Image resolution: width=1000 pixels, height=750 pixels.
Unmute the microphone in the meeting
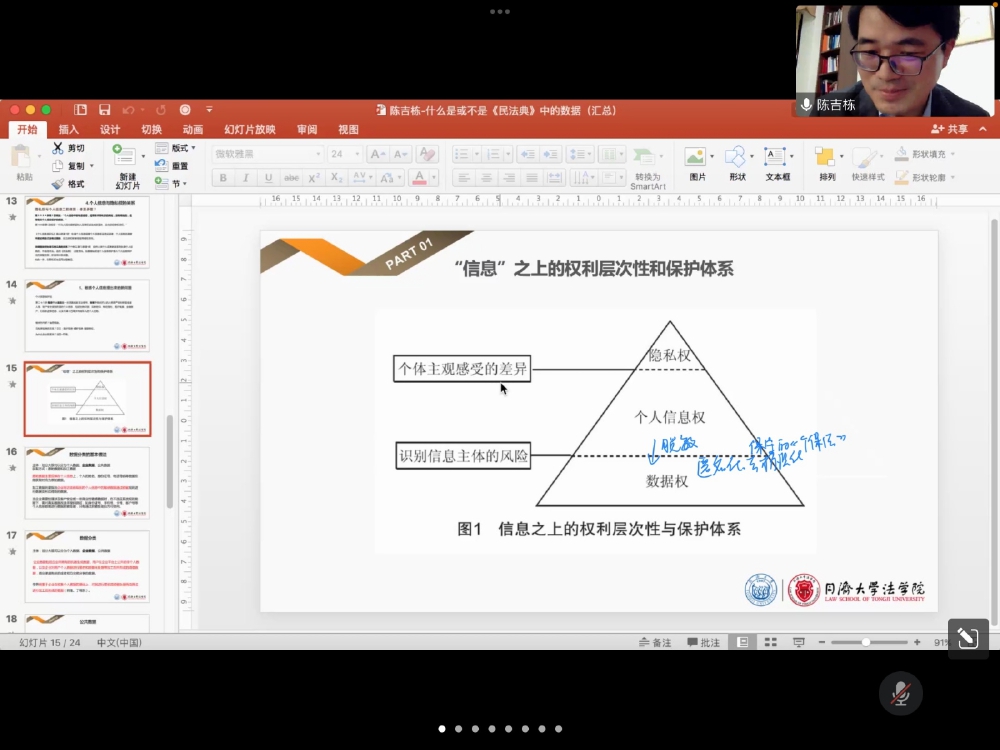coord(901,694)
